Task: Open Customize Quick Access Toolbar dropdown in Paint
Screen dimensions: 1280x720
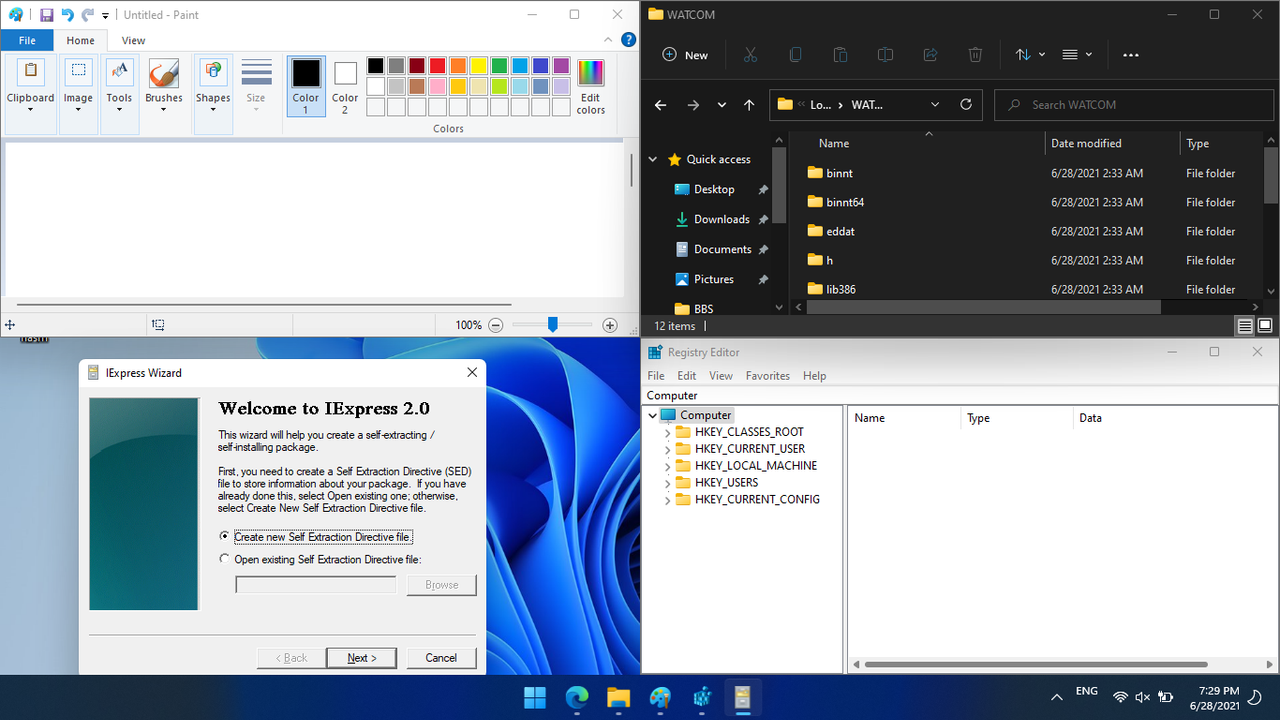Action: point(105,16)
